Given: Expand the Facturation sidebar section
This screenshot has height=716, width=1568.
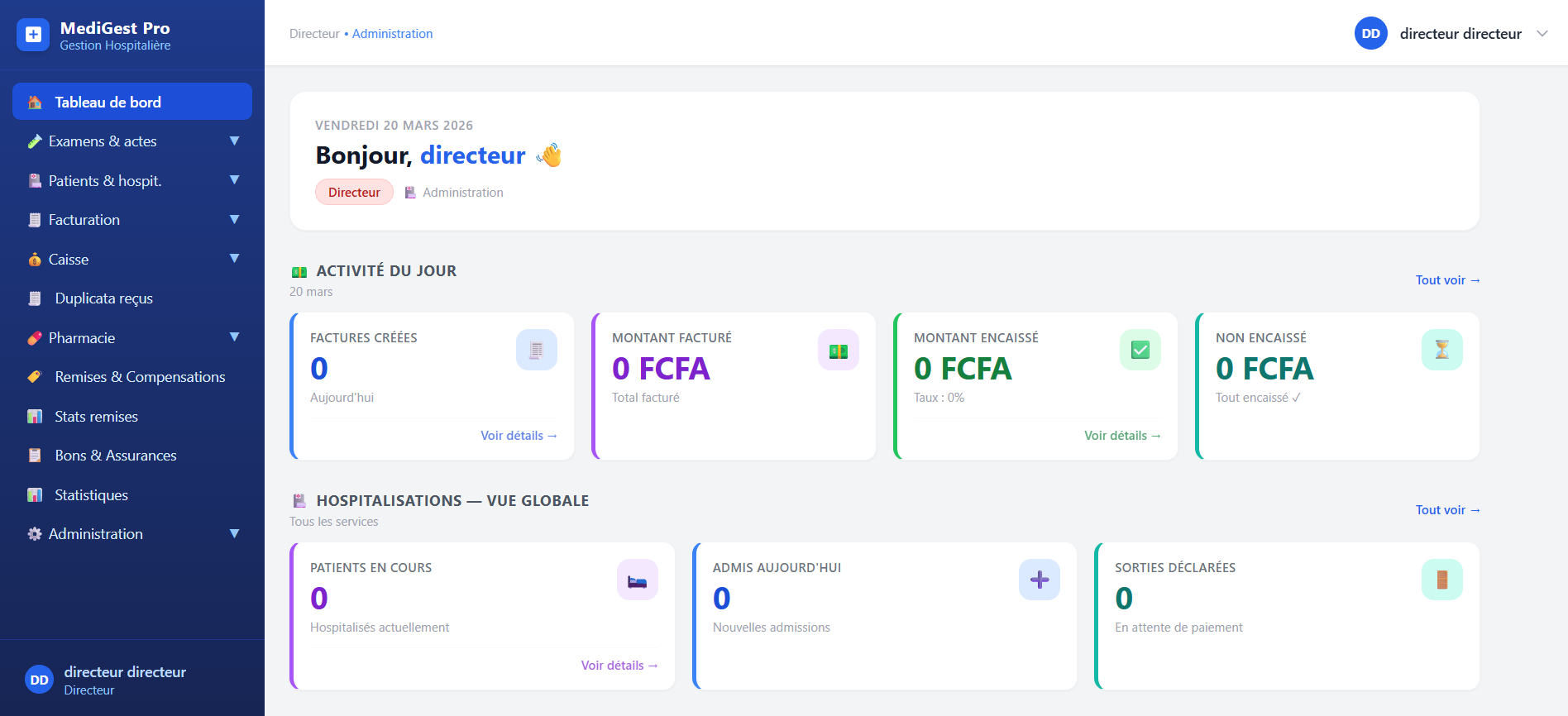Looking at the screenshot, I should click(x=234, y=220).
